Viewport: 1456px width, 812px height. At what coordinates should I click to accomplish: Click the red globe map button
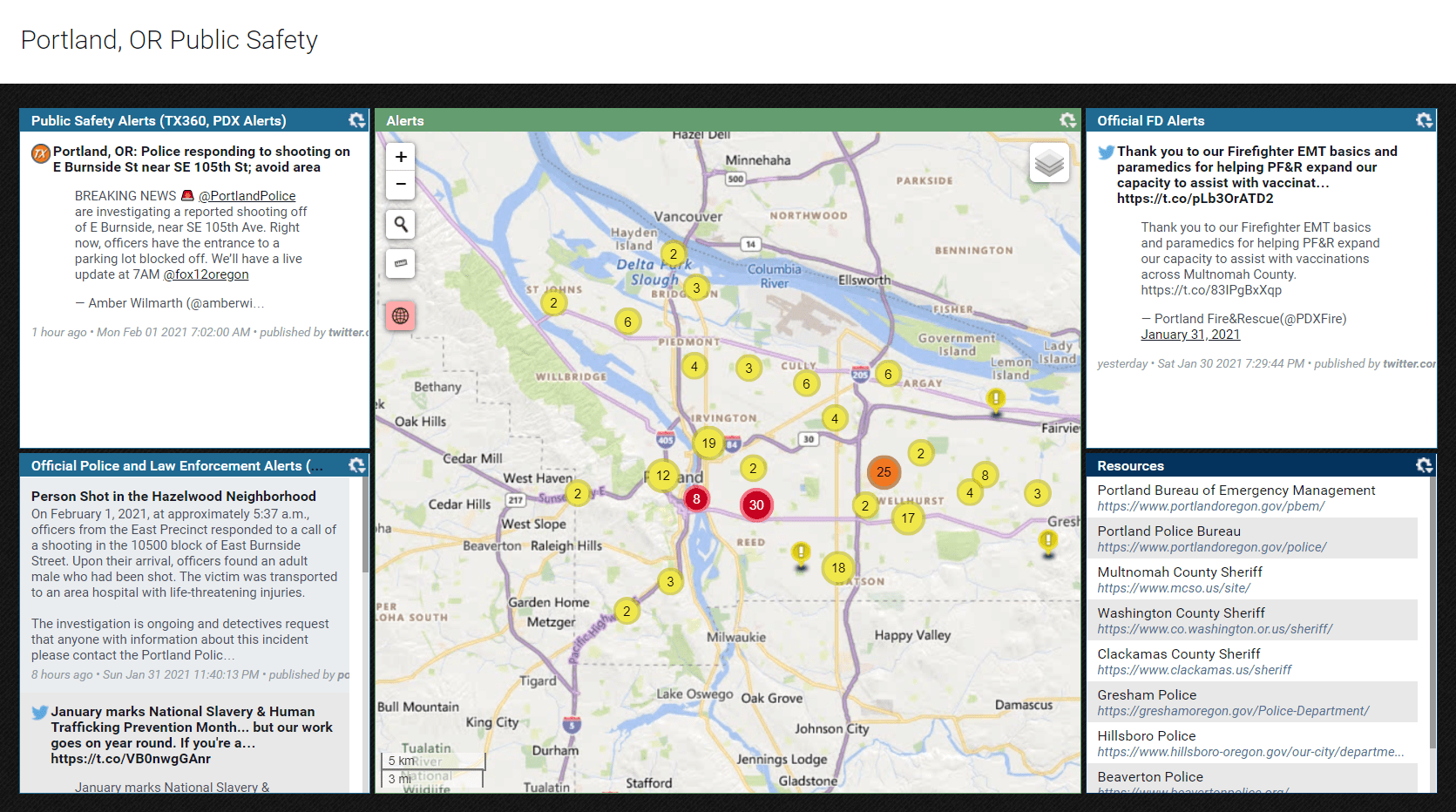[x=401, y=315]
